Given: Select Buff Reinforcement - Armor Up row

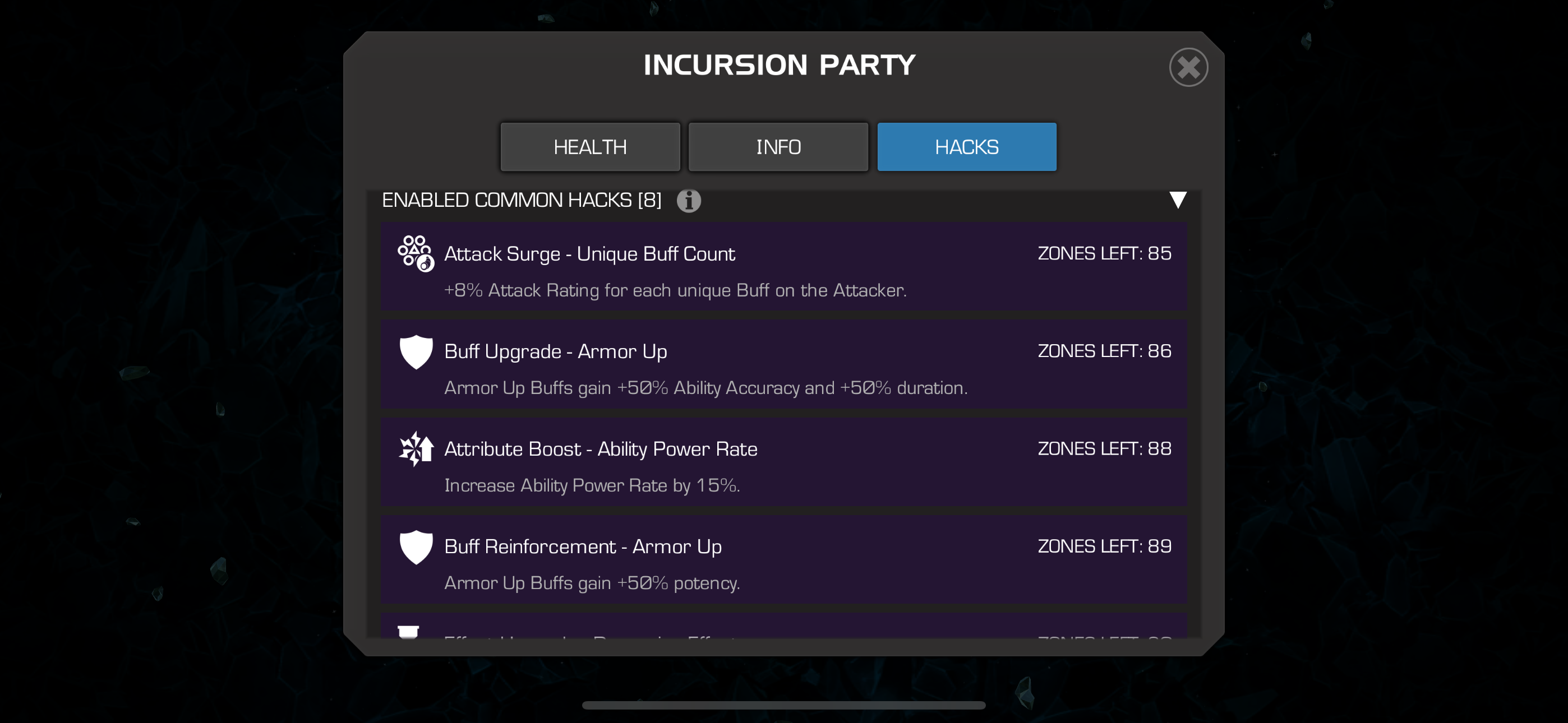Looking at the screenshot, I should 783,559.
